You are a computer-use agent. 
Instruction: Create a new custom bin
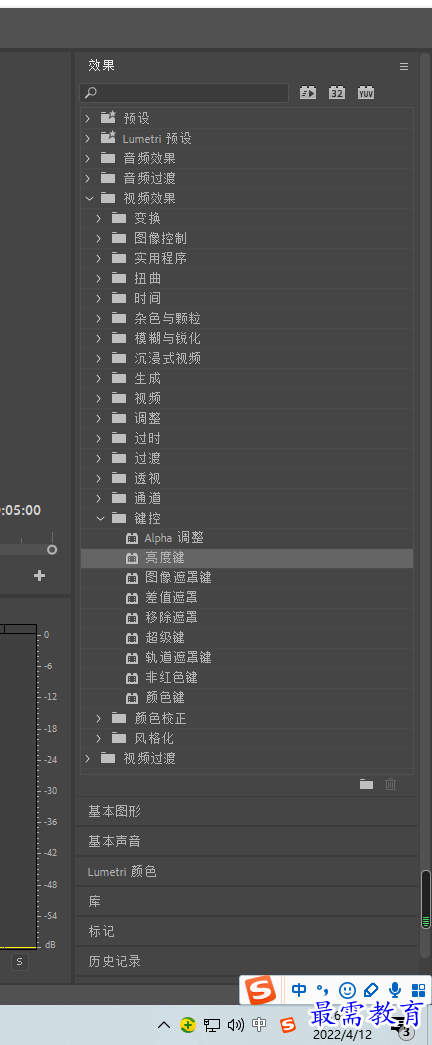(x=366, y=784)
